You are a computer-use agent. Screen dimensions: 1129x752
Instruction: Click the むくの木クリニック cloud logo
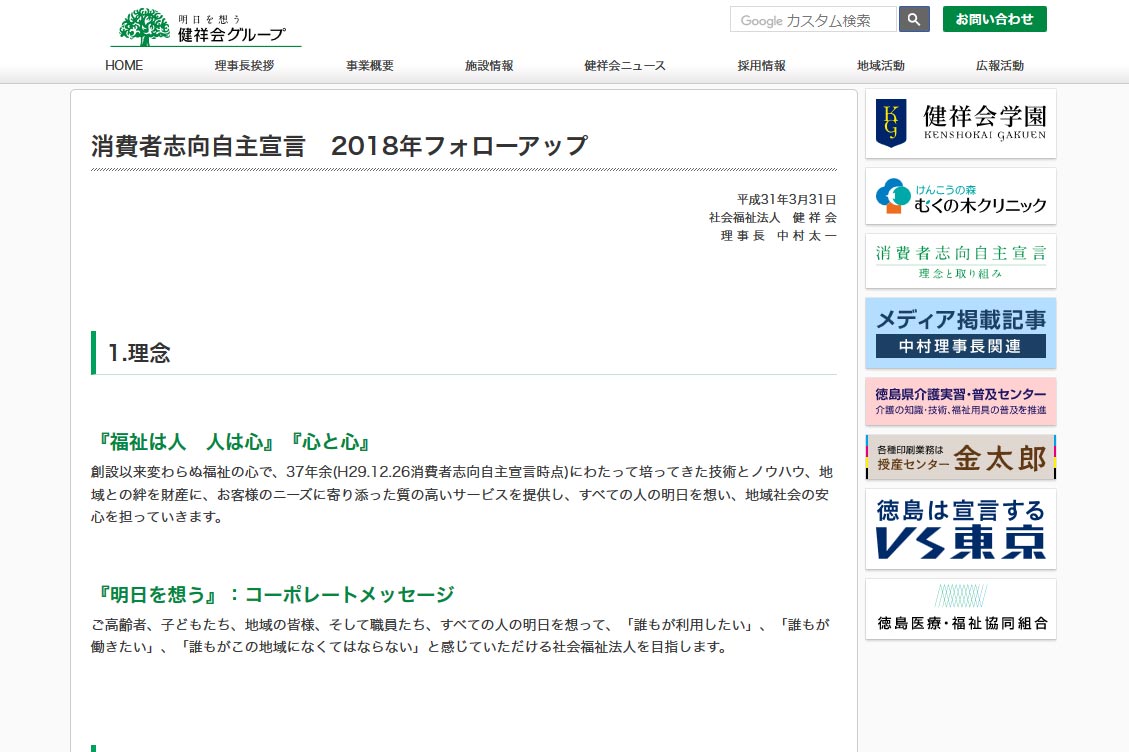coord(893,196)
